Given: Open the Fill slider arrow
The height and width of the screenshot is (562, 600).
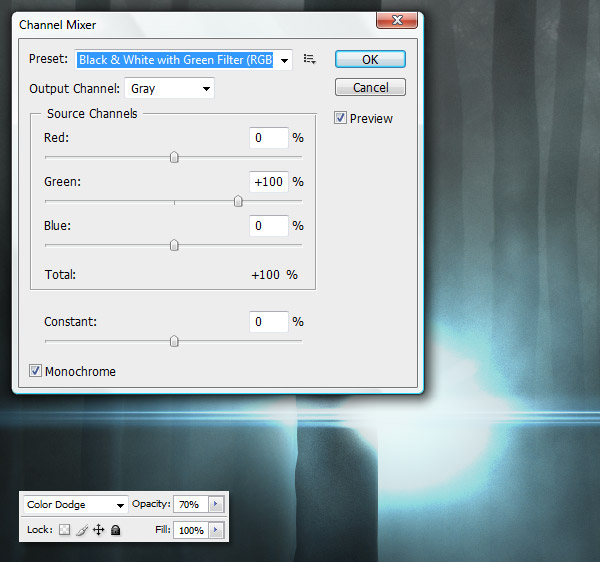Looking at the screenshot, I should (216, 530).
